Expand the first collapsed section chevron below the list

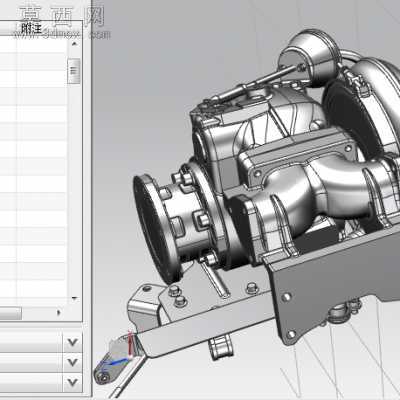(x=72, y=342)
